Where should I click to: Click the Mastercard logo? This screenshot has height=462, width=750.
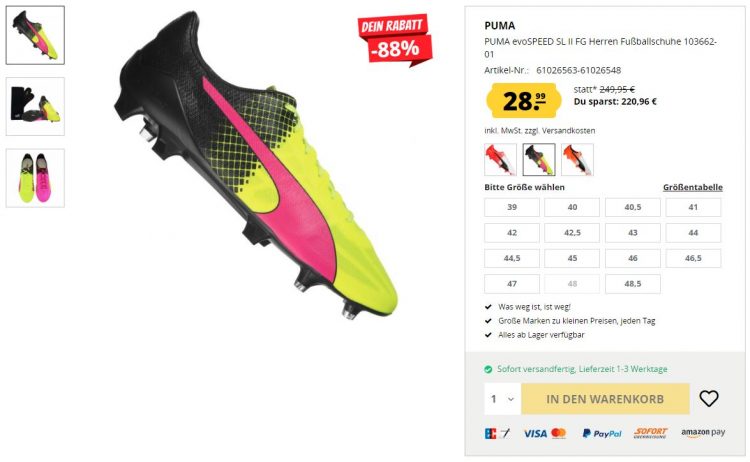[x=559, y=433]
